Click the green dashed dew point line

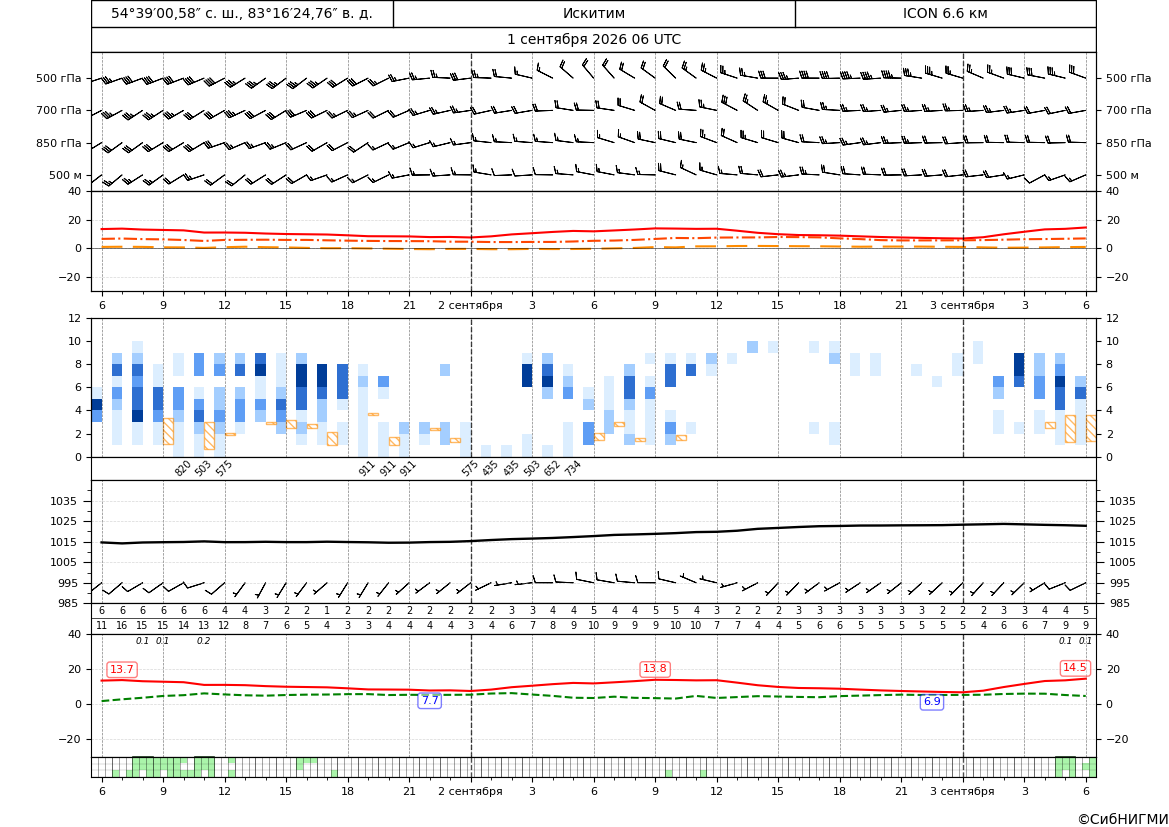[594, 697]
